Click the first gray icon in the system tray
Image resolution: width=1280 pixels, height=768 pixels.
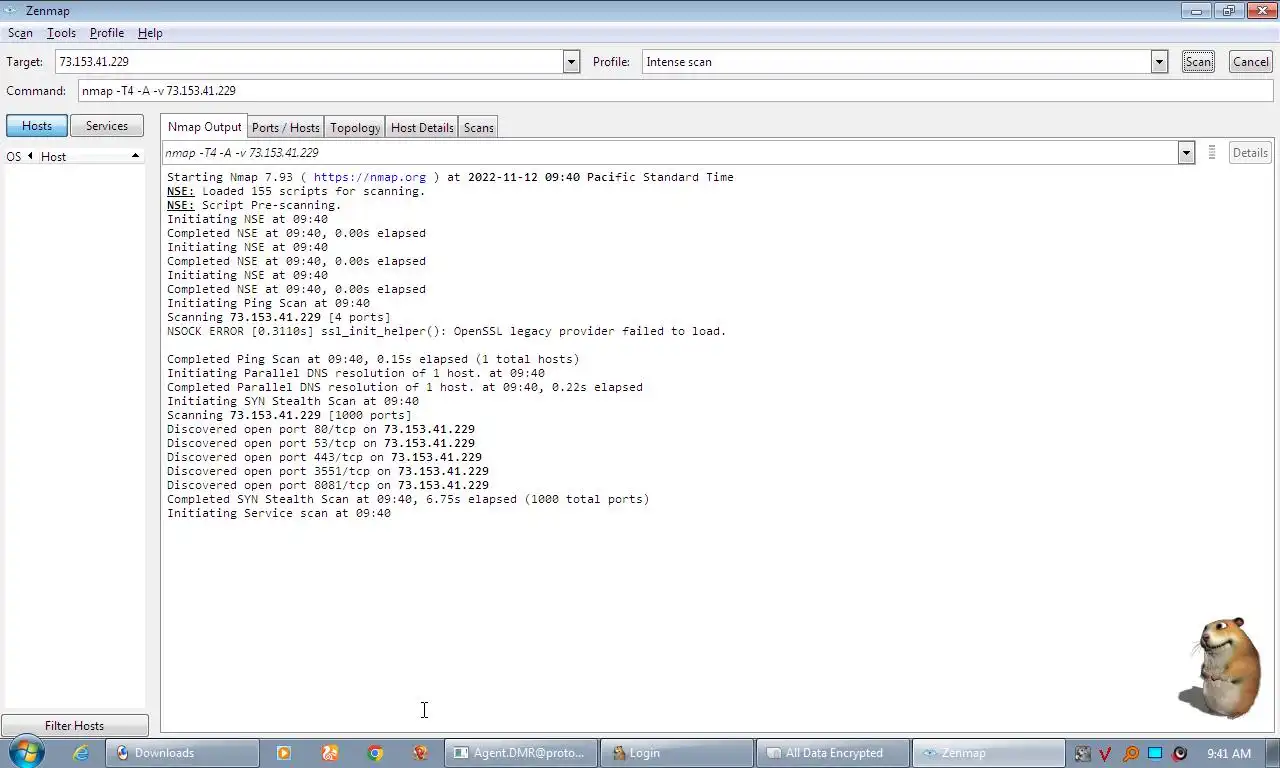1082,753
